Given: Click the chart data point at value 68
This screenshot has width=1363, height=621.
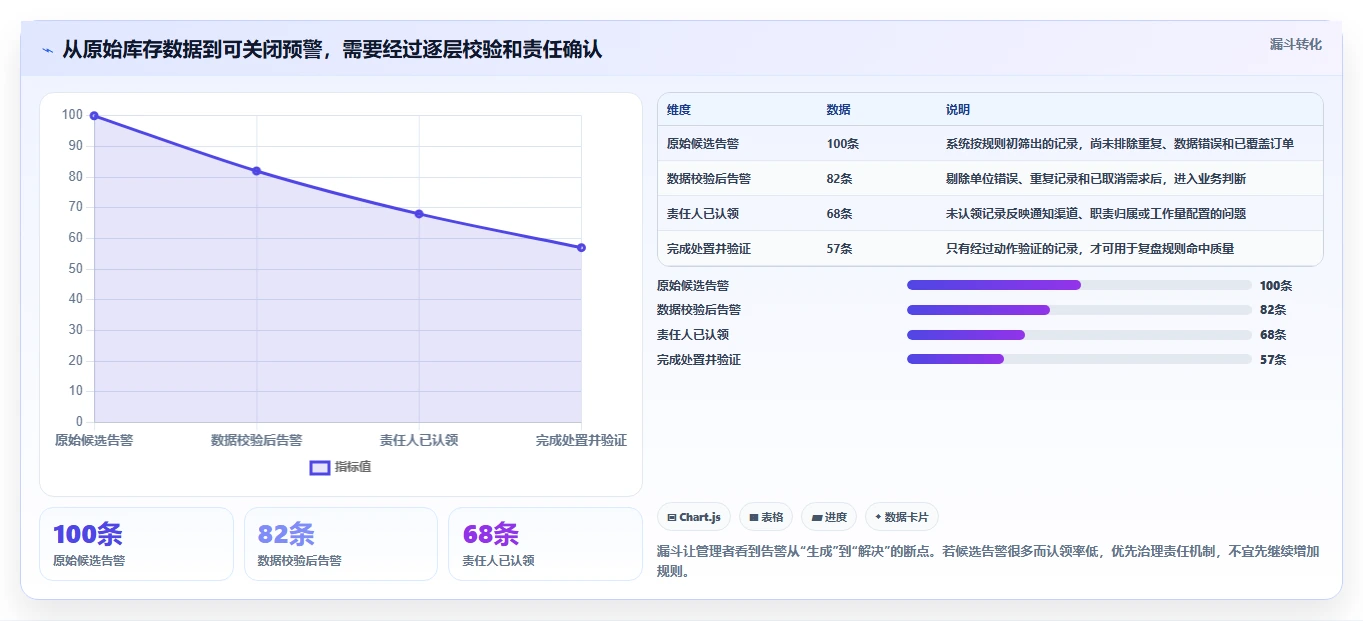Looking at the screenshot, I should [419, 214].
